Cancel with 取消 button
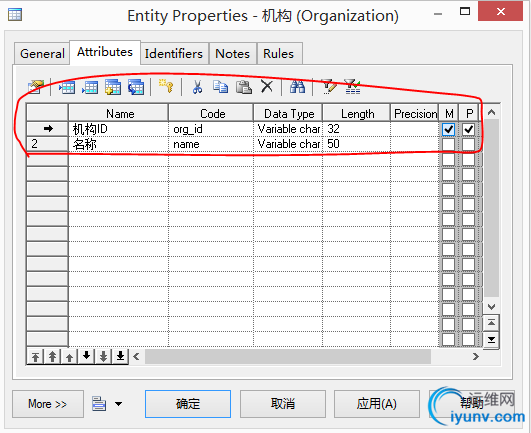531x433 pixels. (x=283, y=404)
